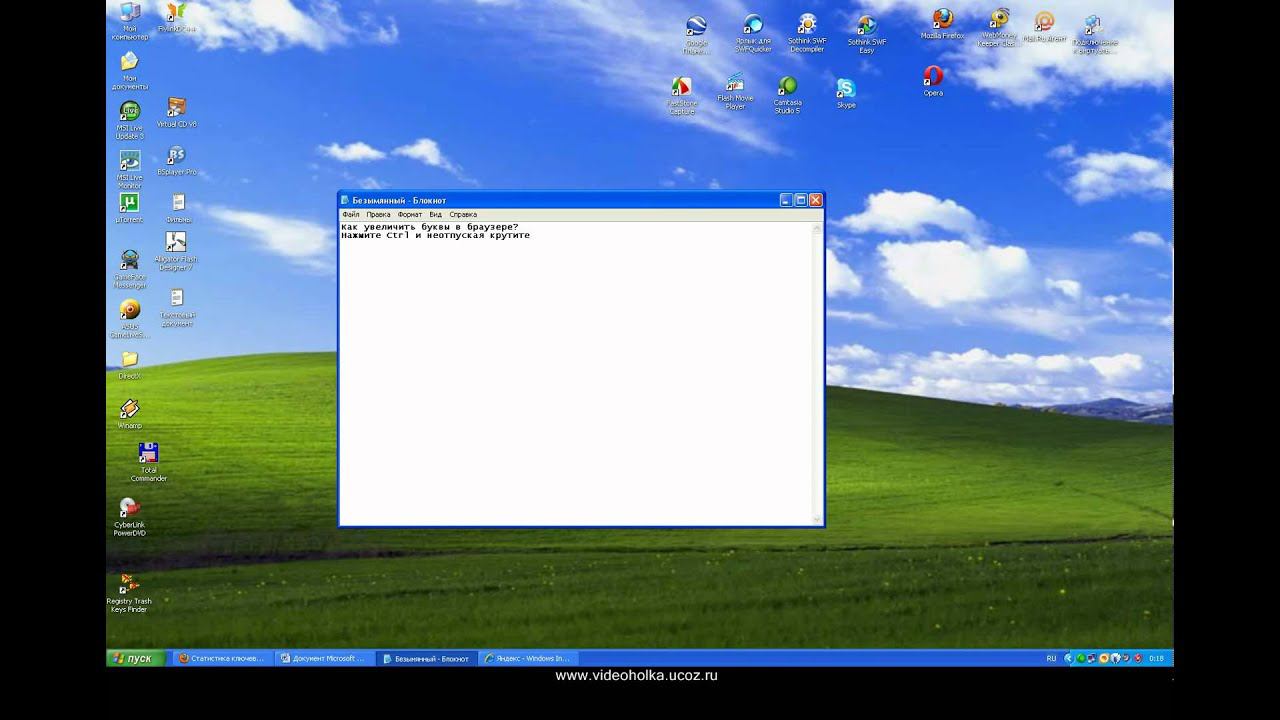Open the Правка menu in Notepad
Viewport: 1280px width, 720px height.
pyautogui.click(x=378, y=214)
